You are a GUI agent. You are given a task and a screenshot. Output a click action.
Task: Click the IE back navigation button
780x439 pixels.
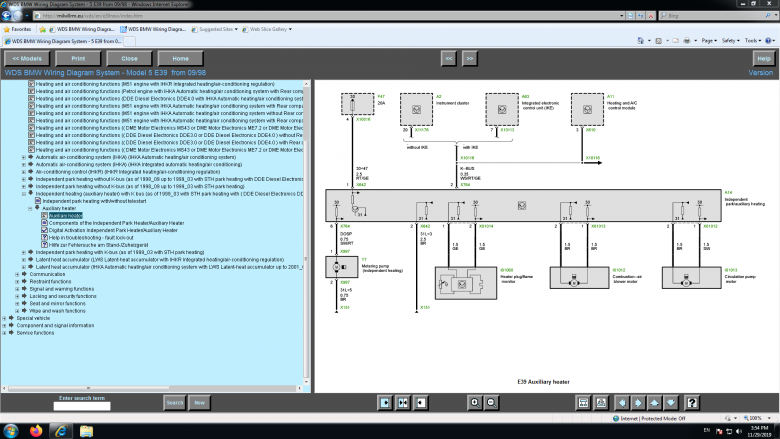pyautogui.click(x=6, y=15)
